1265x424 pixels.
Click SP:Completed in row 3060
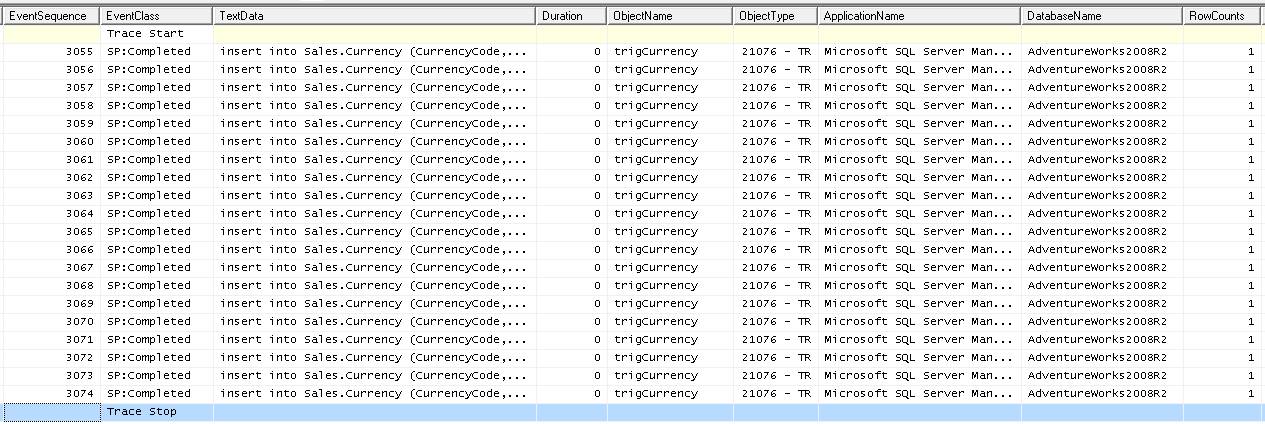click(148, 142)
